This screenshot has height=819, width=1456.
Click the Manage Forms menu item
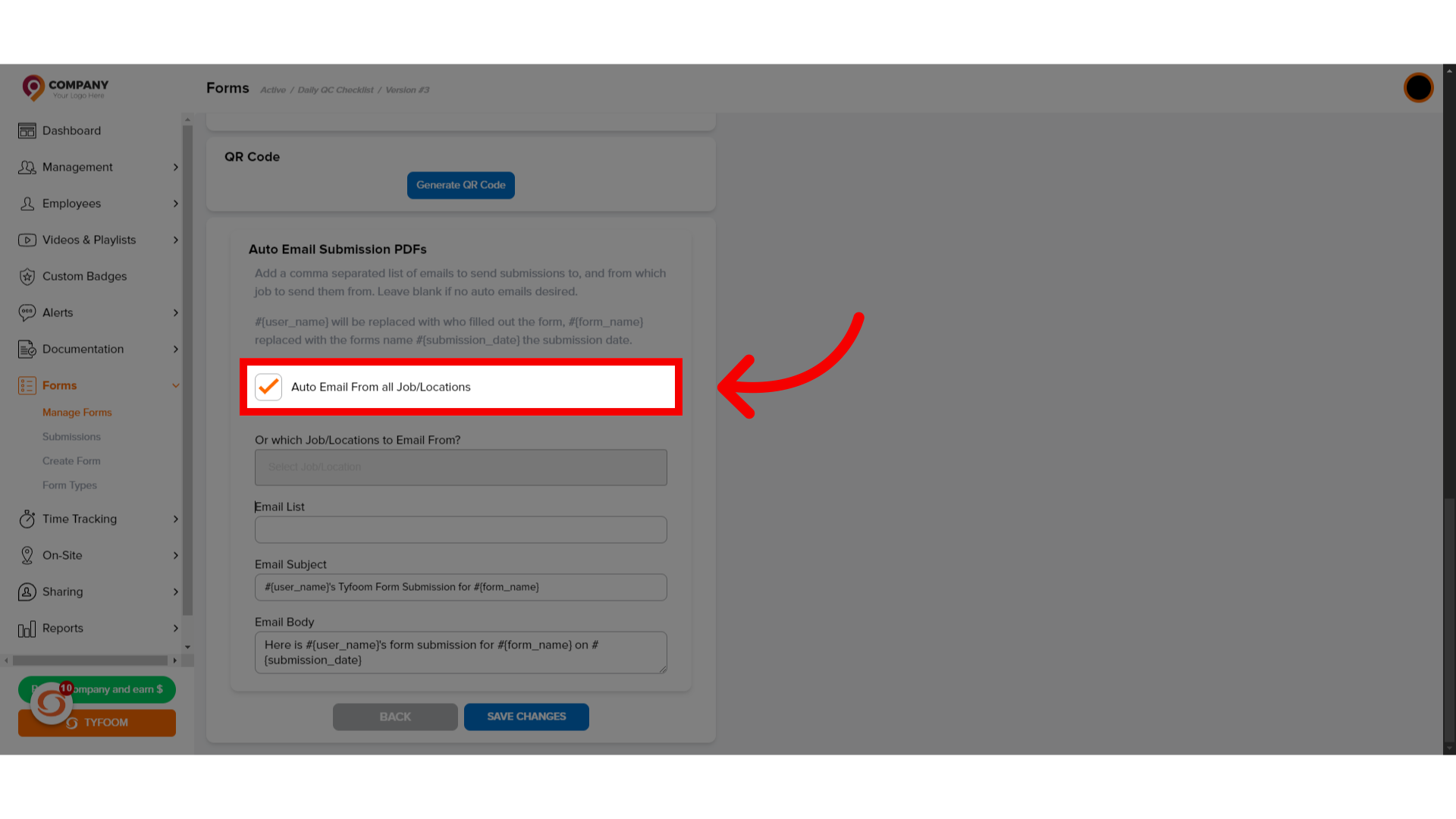coord(77,412)
